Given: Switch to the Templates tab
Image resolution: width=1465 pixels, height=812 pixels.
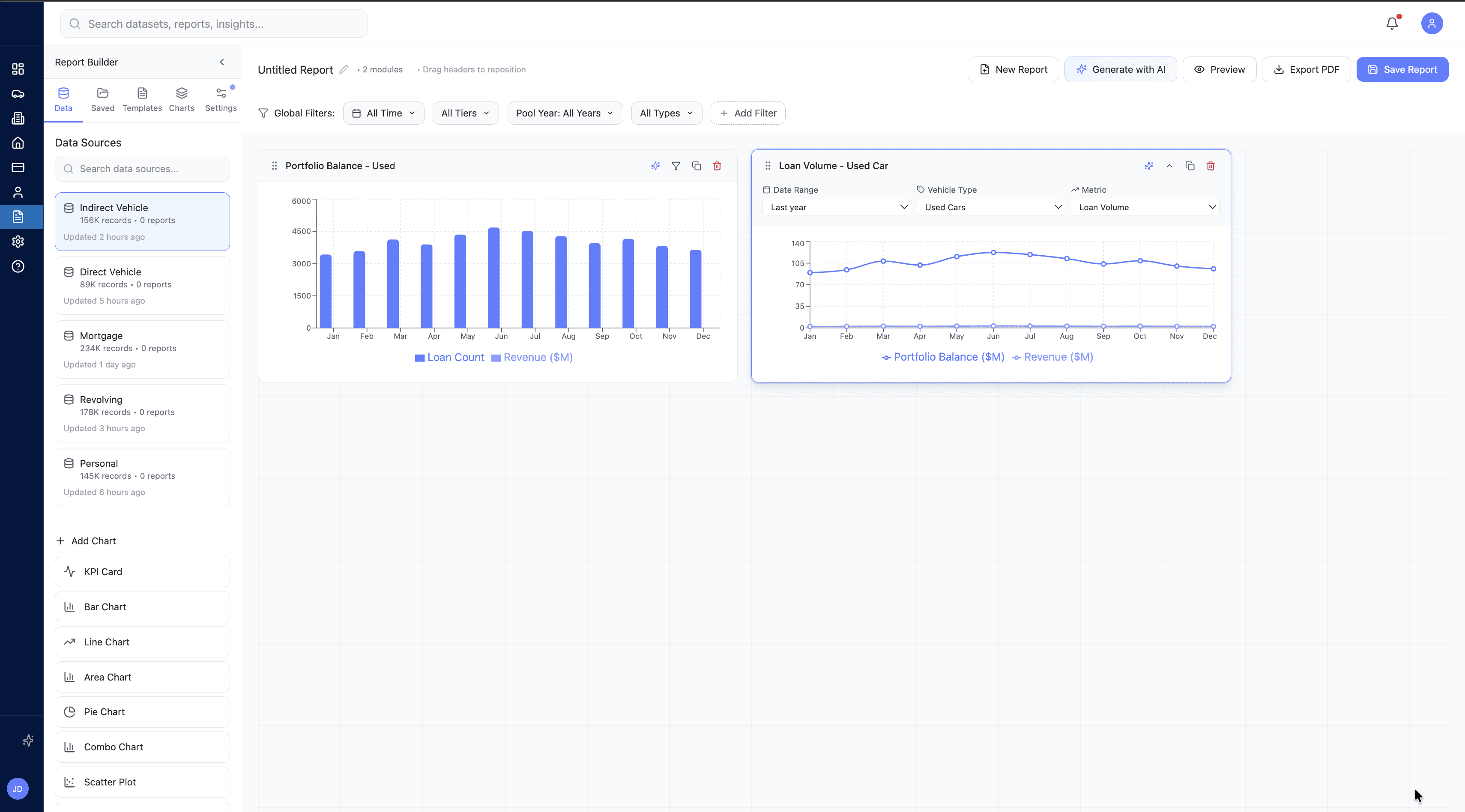Looking at the screenshot, I should click(x=142, y=99).
